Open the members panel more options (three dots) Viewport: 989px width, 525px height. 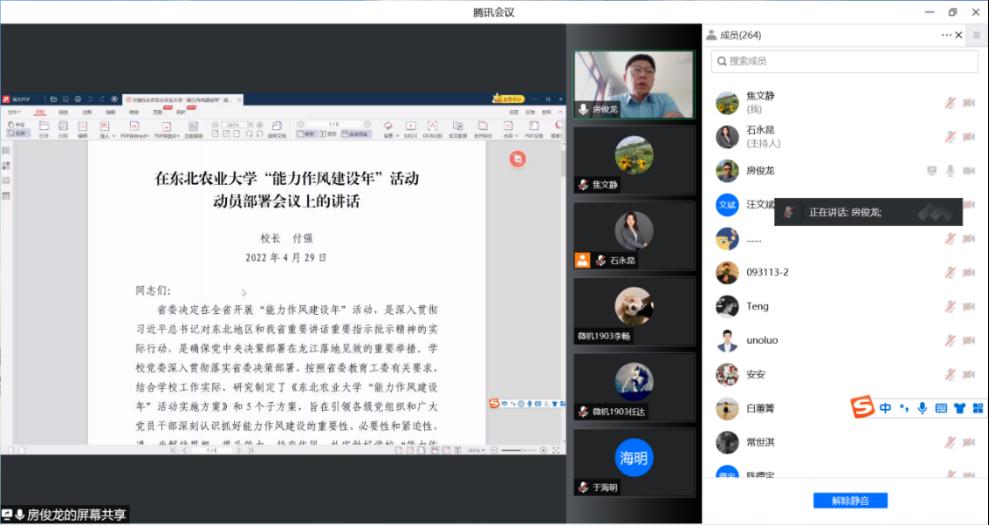[946, 35]
